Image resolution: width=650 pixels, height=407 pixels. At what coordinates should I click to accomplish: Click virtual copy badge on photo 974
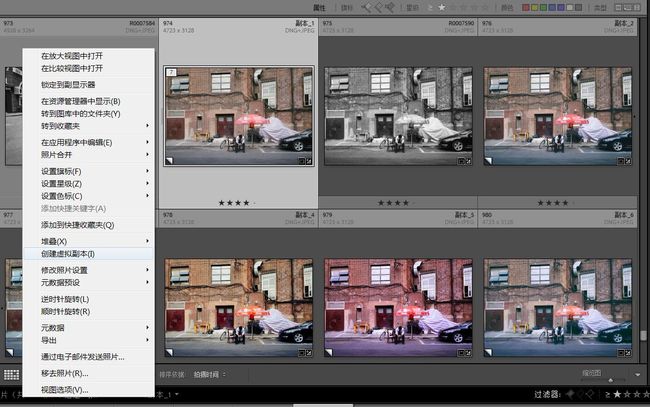[x=170, y=160]
